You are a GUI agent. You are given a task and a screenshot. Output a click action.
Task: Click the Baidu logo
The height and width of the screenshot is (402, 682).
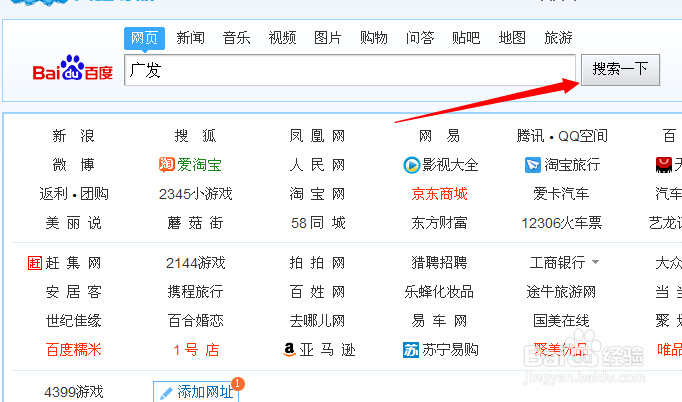pos(73,69)
